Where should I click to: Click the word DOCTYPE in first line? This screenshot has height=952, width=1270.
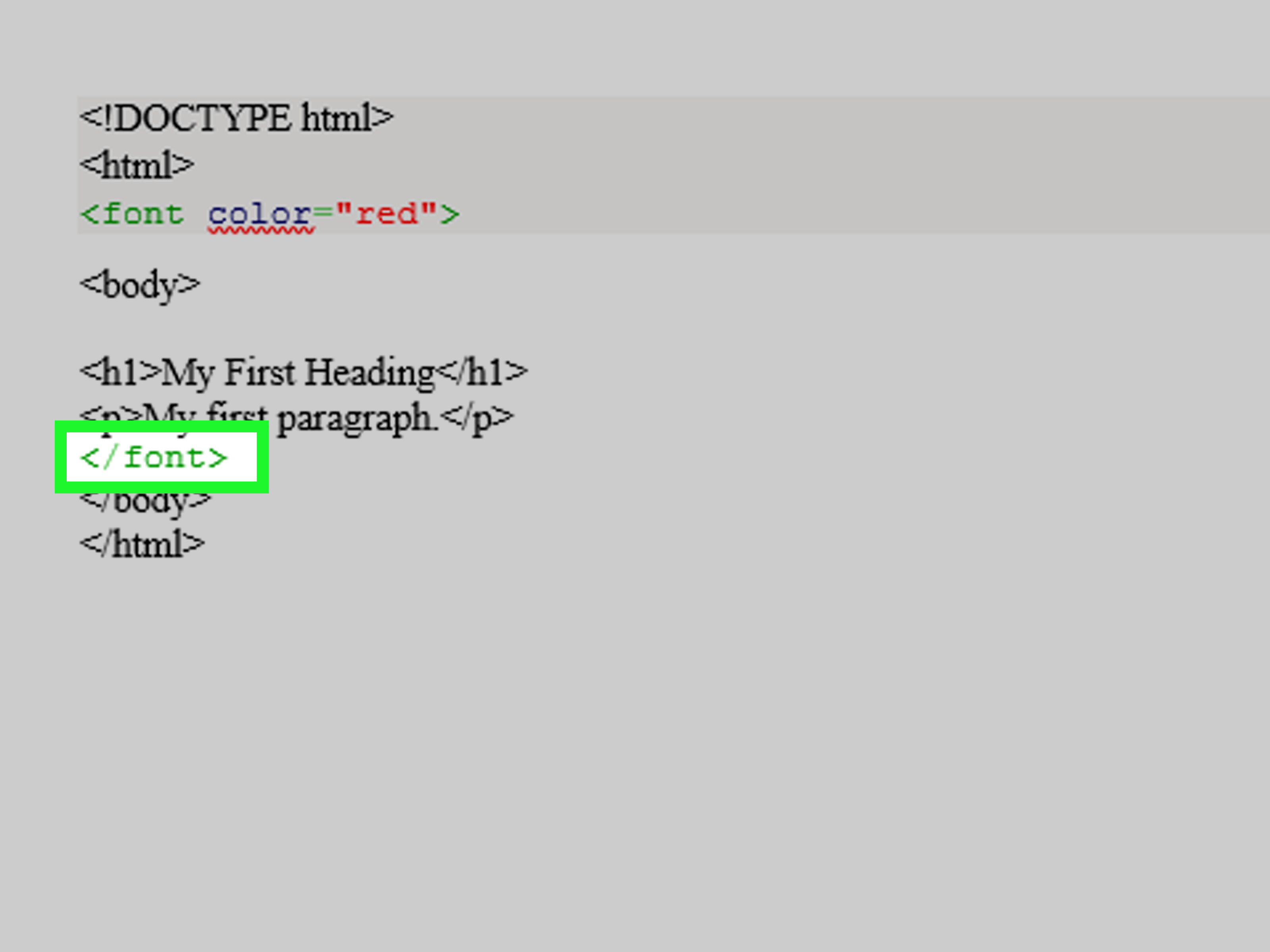coord(203,119)
